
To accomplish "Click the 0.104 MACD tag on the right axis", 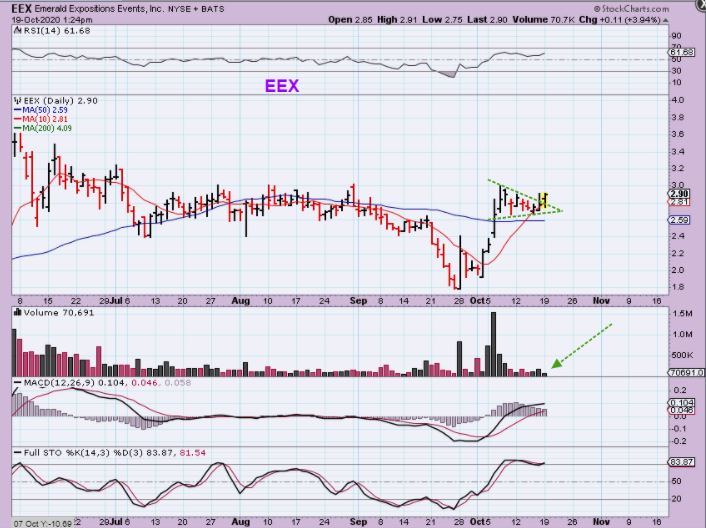I will pos(681,403).
